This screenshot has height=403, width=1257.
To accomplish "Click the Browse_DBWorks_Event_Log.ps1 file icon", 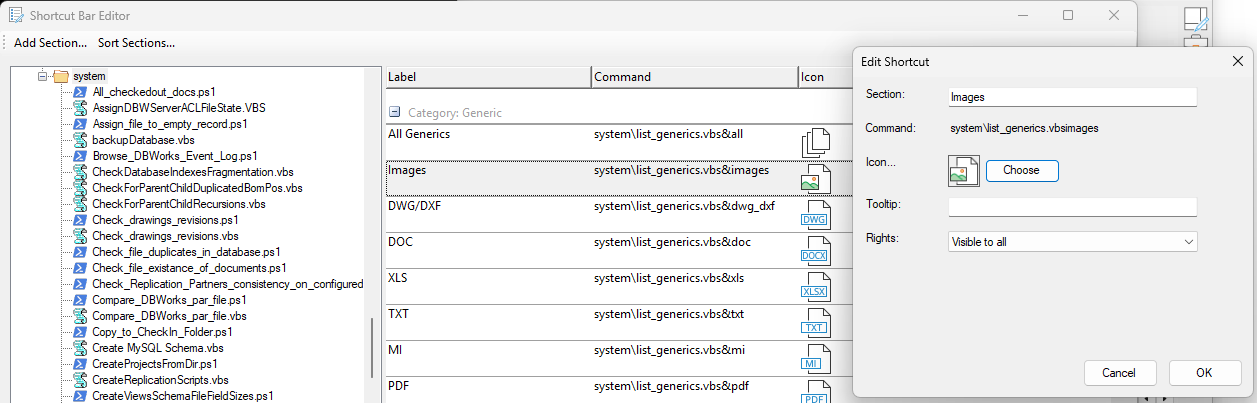I will coord(79,156).
